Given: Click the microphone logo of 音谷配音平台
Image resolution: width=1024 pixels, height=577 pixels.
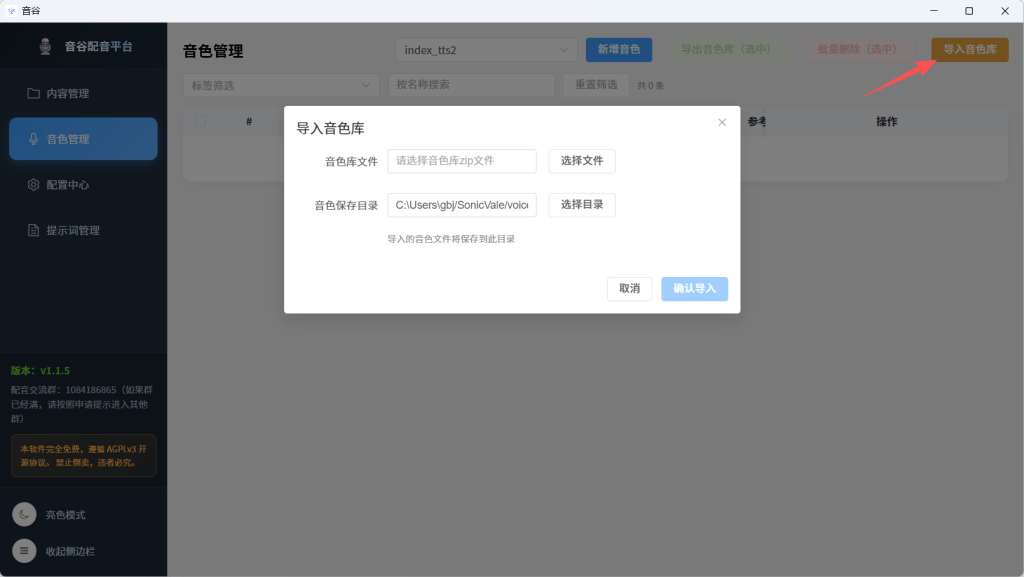Looking at the screenshot, I should [45, 46].
